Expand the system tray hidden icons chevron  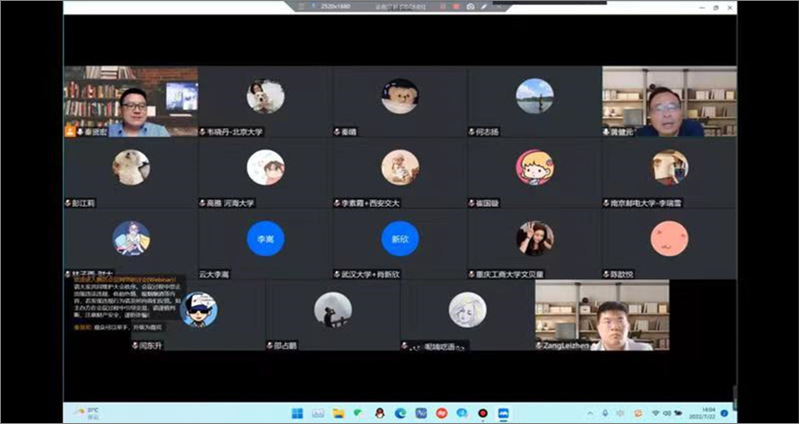pyautogui.click(x=592, y=412)
